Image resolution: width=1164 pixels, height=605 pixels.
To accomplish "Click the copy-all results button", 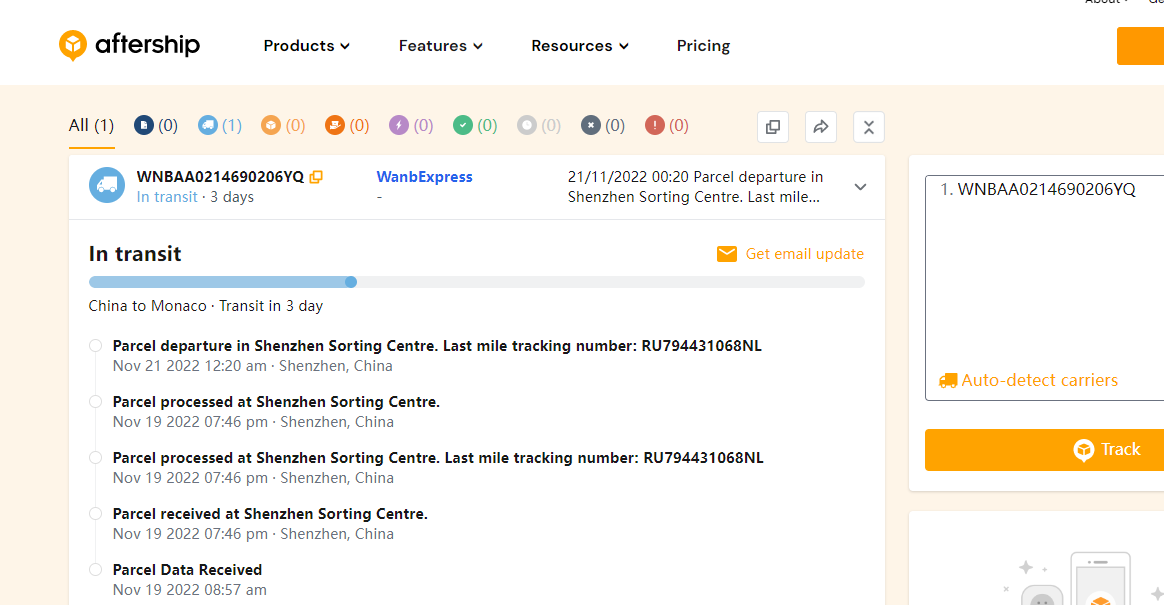I will click(x=773, y=127).
